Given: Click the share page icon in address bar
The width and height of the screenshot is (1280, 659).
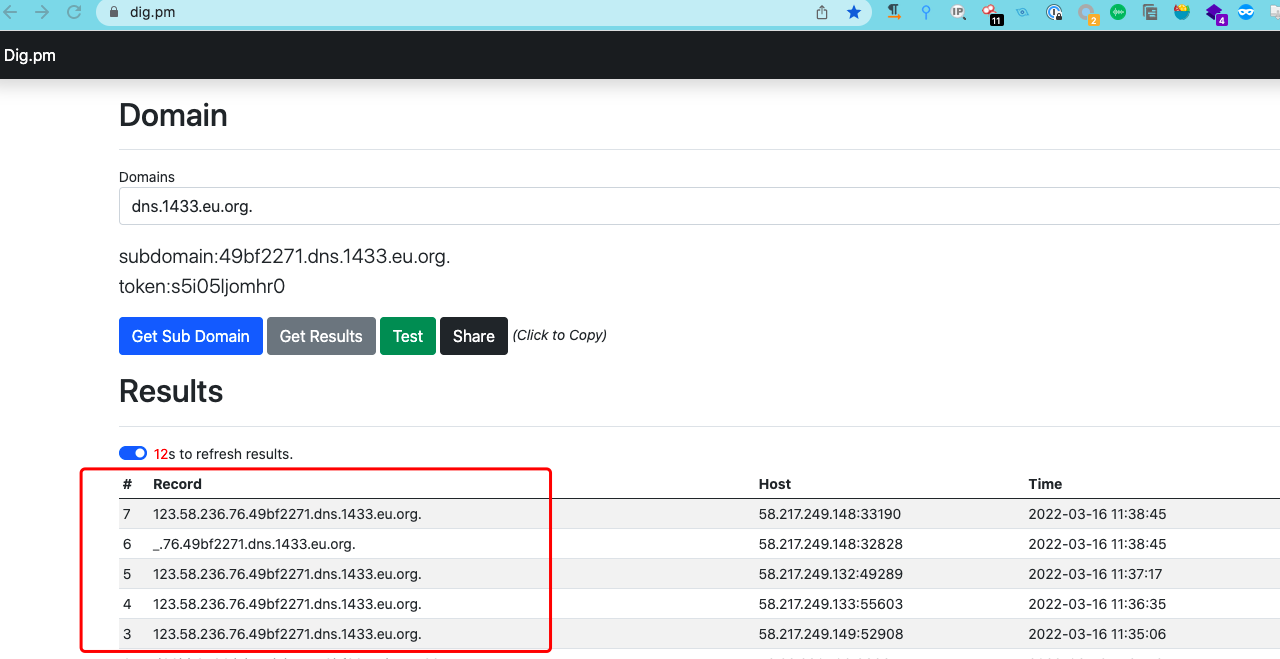Looking at the screenshot, I should (x=822, y=12).
